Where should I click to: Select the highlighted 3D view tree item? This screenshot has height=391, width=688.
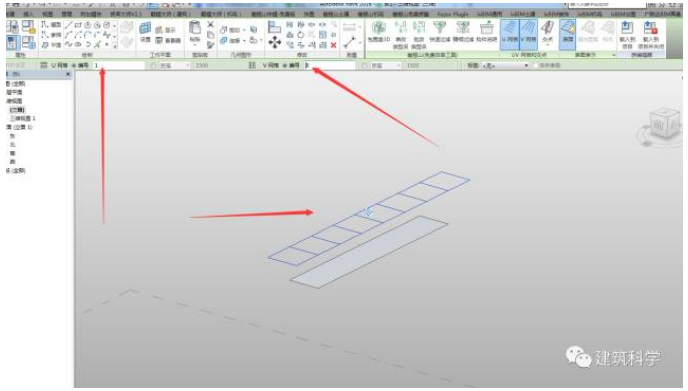coord(17,110)
